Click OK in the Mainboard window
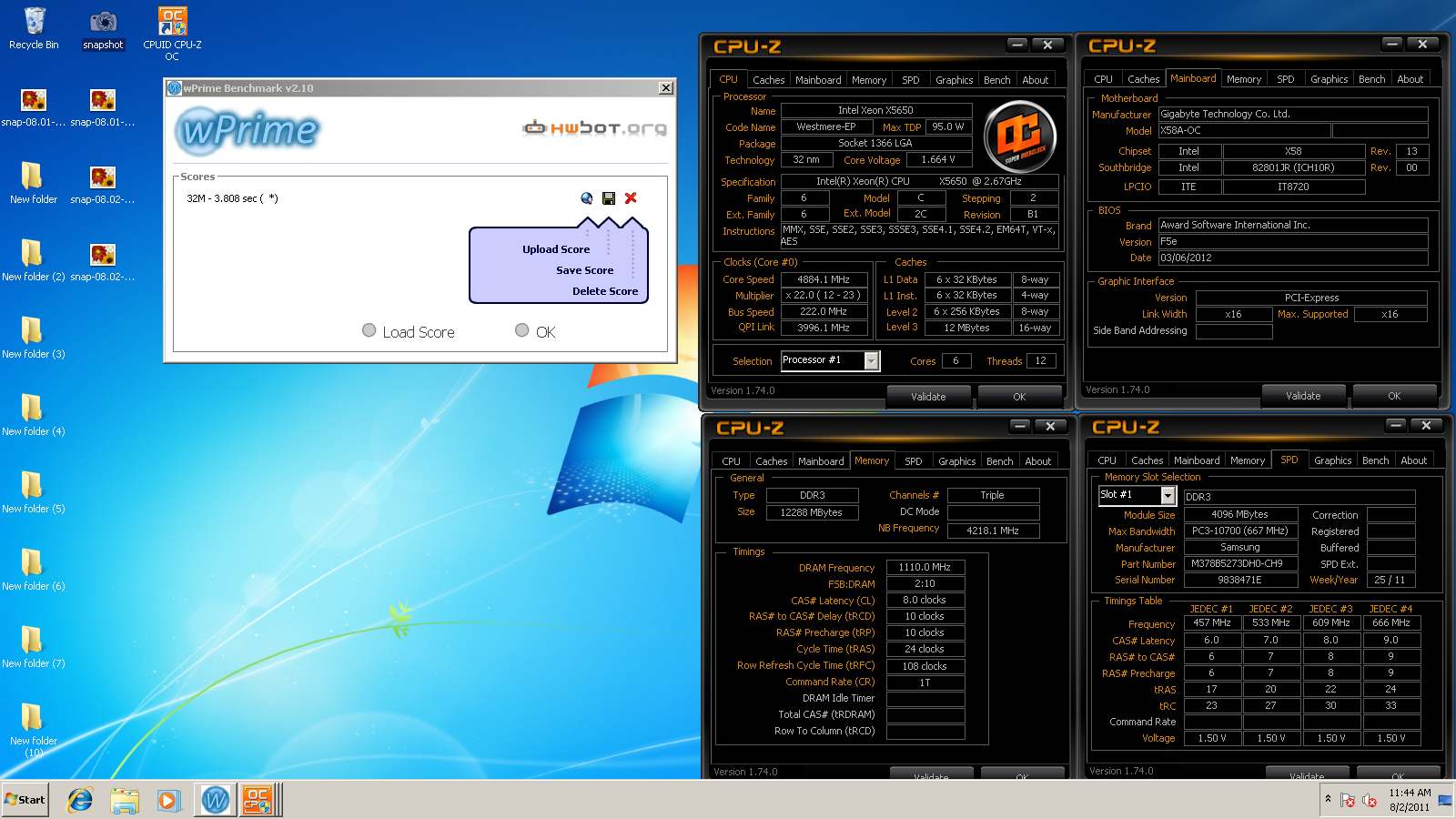This screenshot has height=819, width=1456. (1394, 396)
